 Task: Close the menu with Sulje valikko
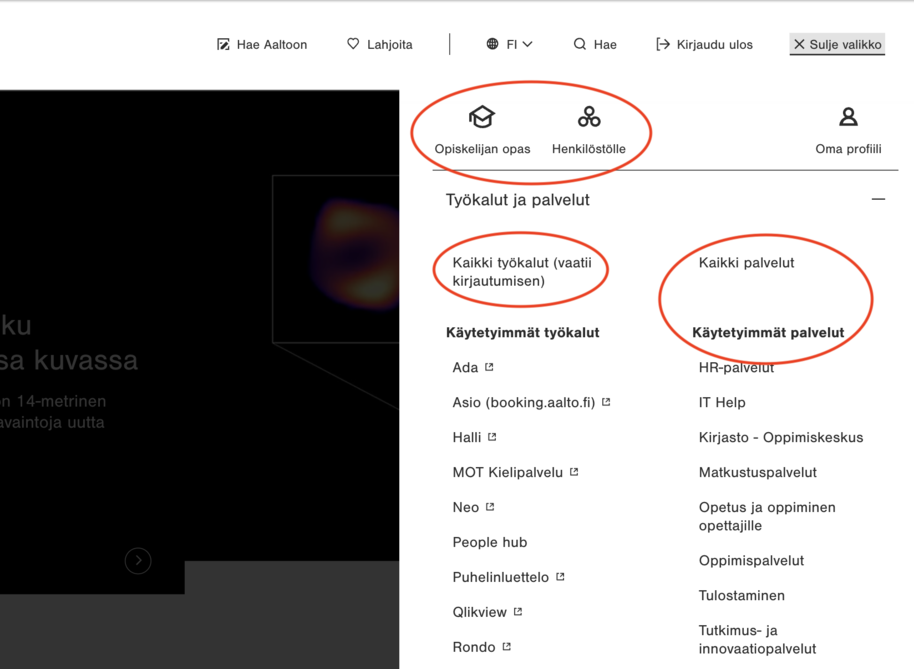837,44
